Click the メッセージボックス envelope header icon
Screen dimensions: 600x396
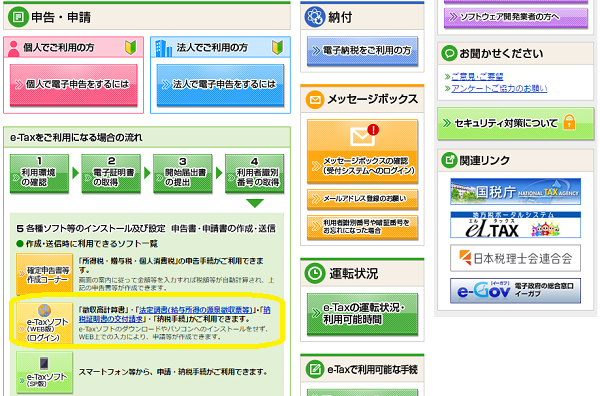coord(315,99)
